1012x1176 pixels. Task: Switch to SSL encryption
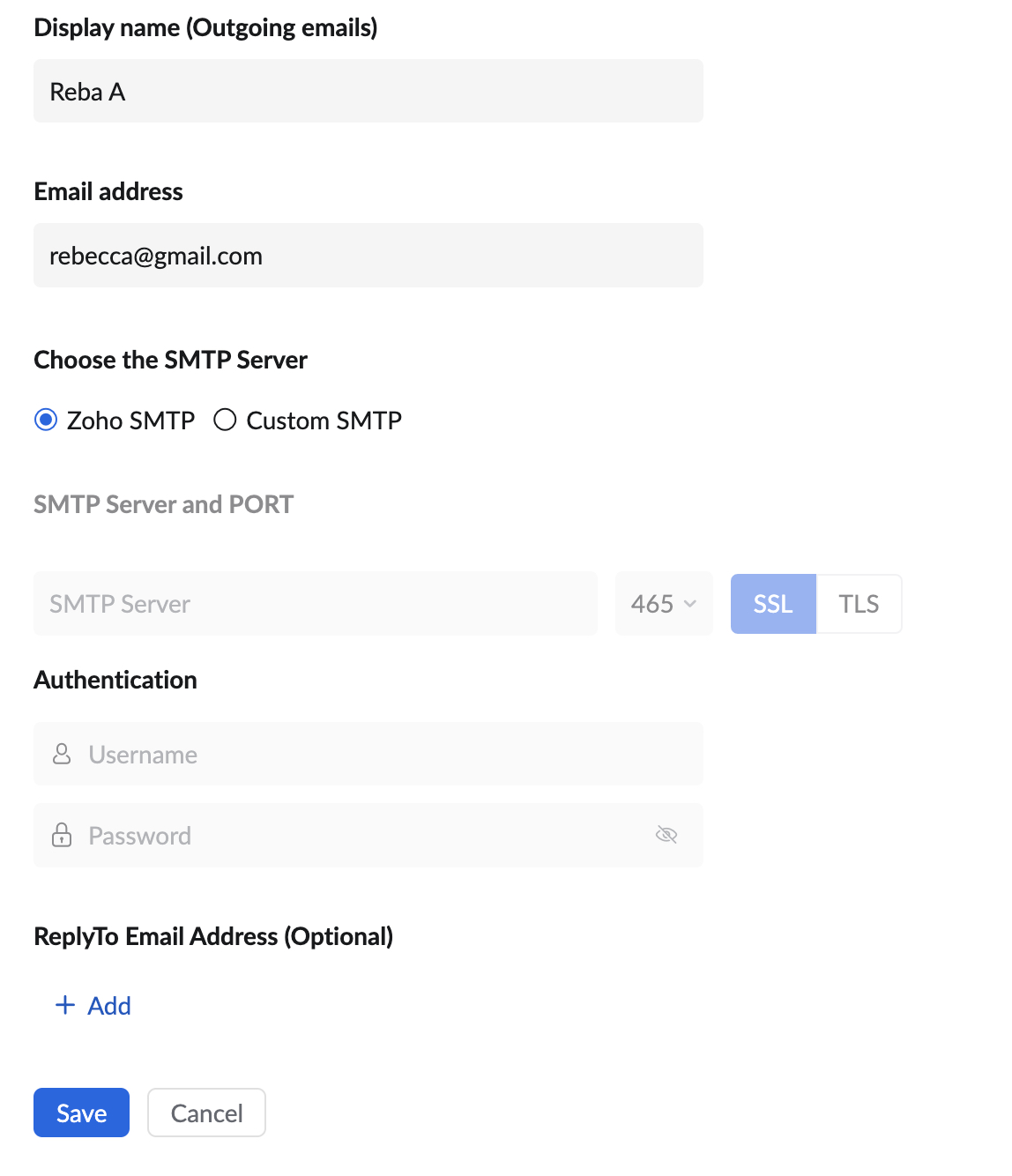tap(773, 604)
